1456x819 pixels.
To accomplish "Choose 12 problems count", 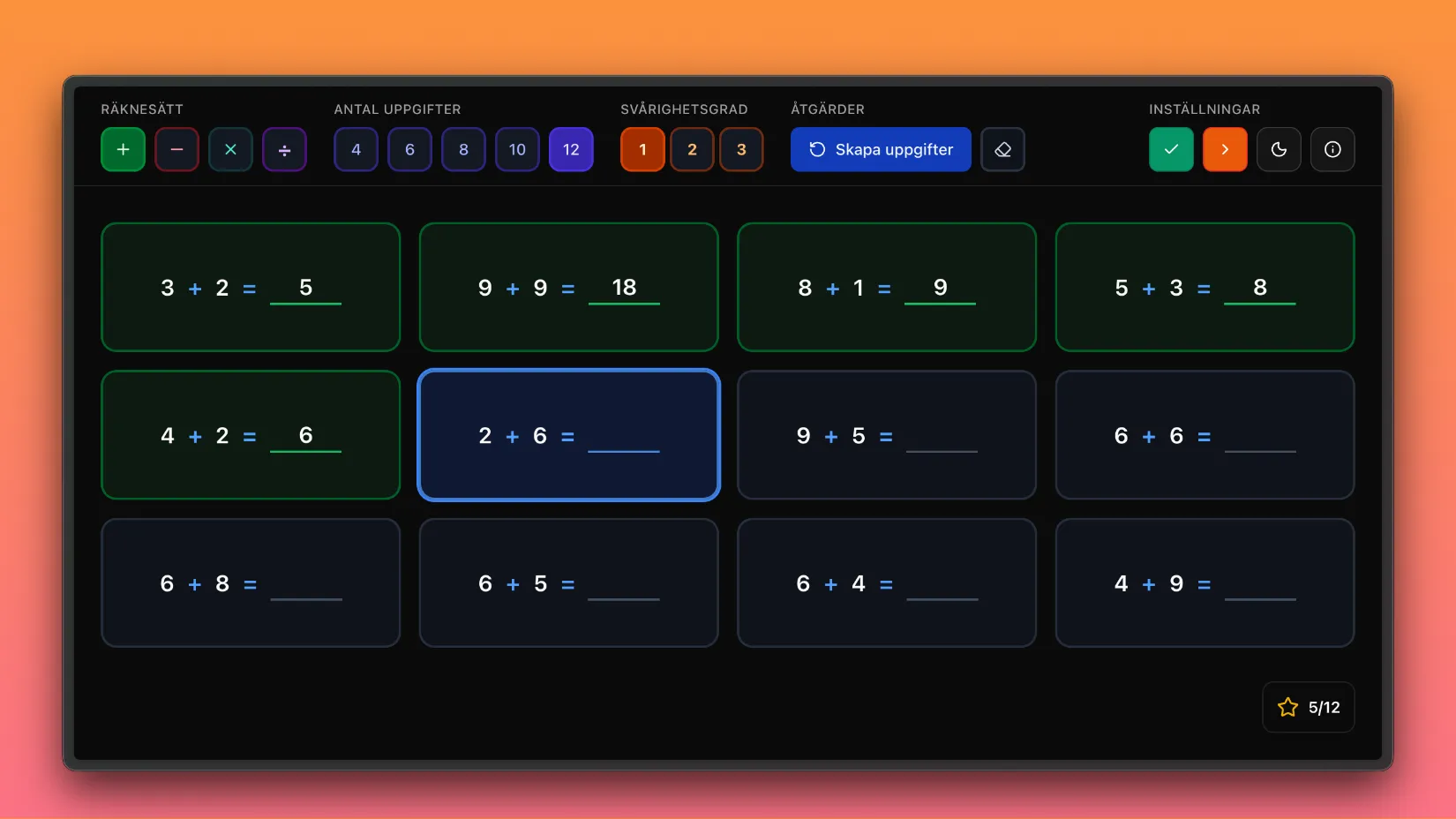I will (x=571, y=149).
